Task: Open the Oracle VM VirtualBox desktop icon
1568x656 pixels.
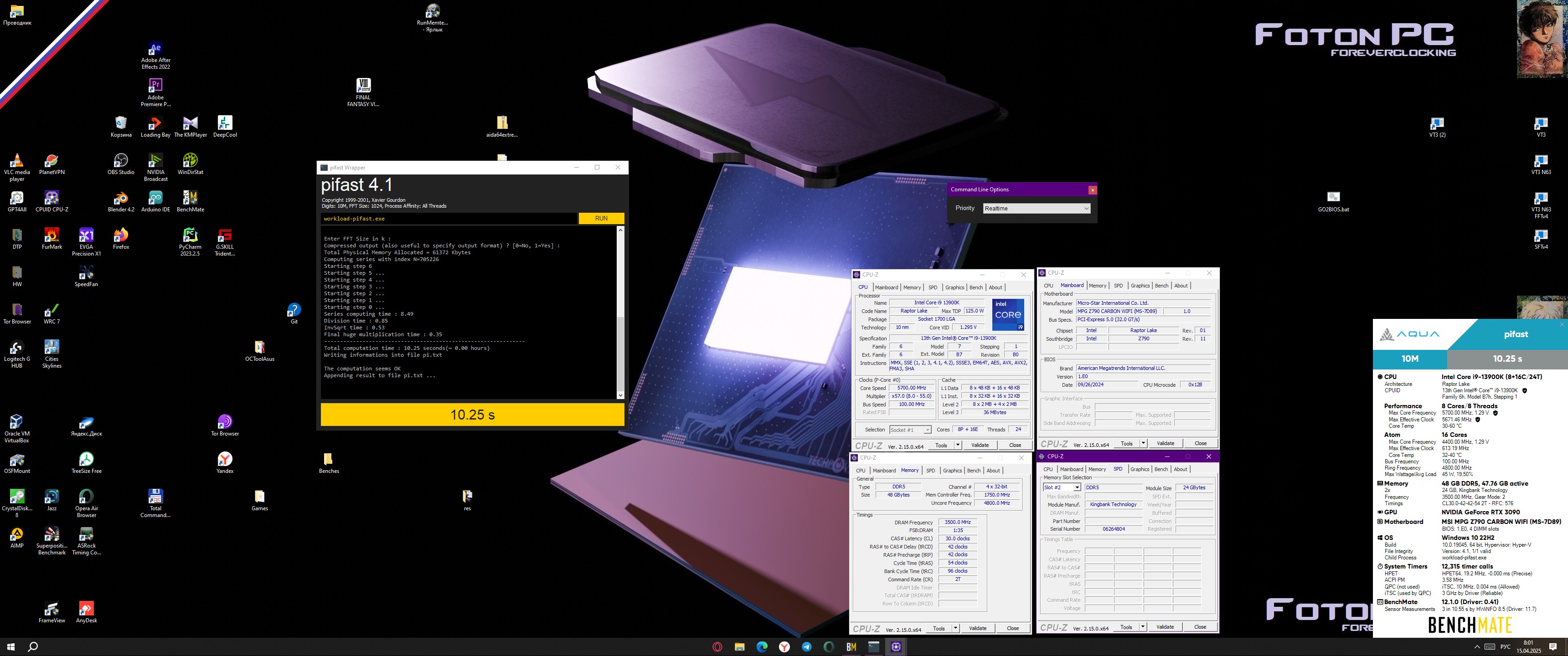Action: pos(17,428)
